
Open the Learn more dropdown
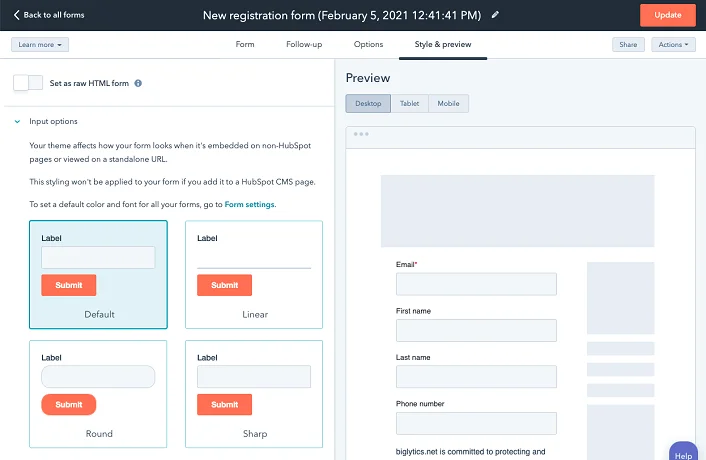40,45
